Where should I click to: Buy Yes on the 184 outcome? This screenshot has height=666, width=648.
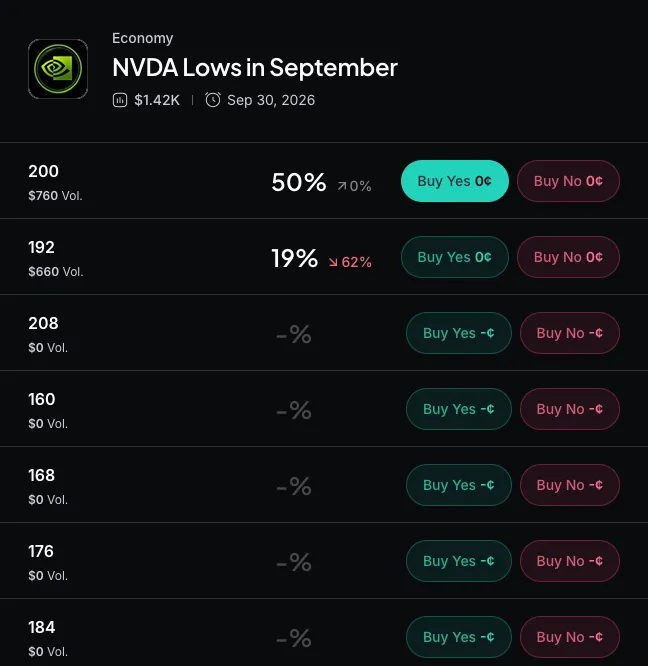click(459, 637)
